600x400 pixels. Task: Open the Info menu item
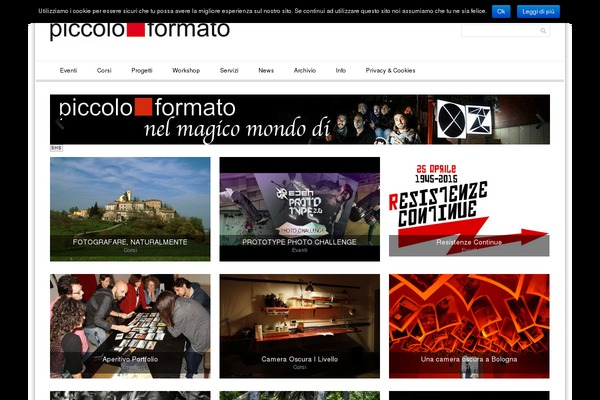(x=341, y=70)
